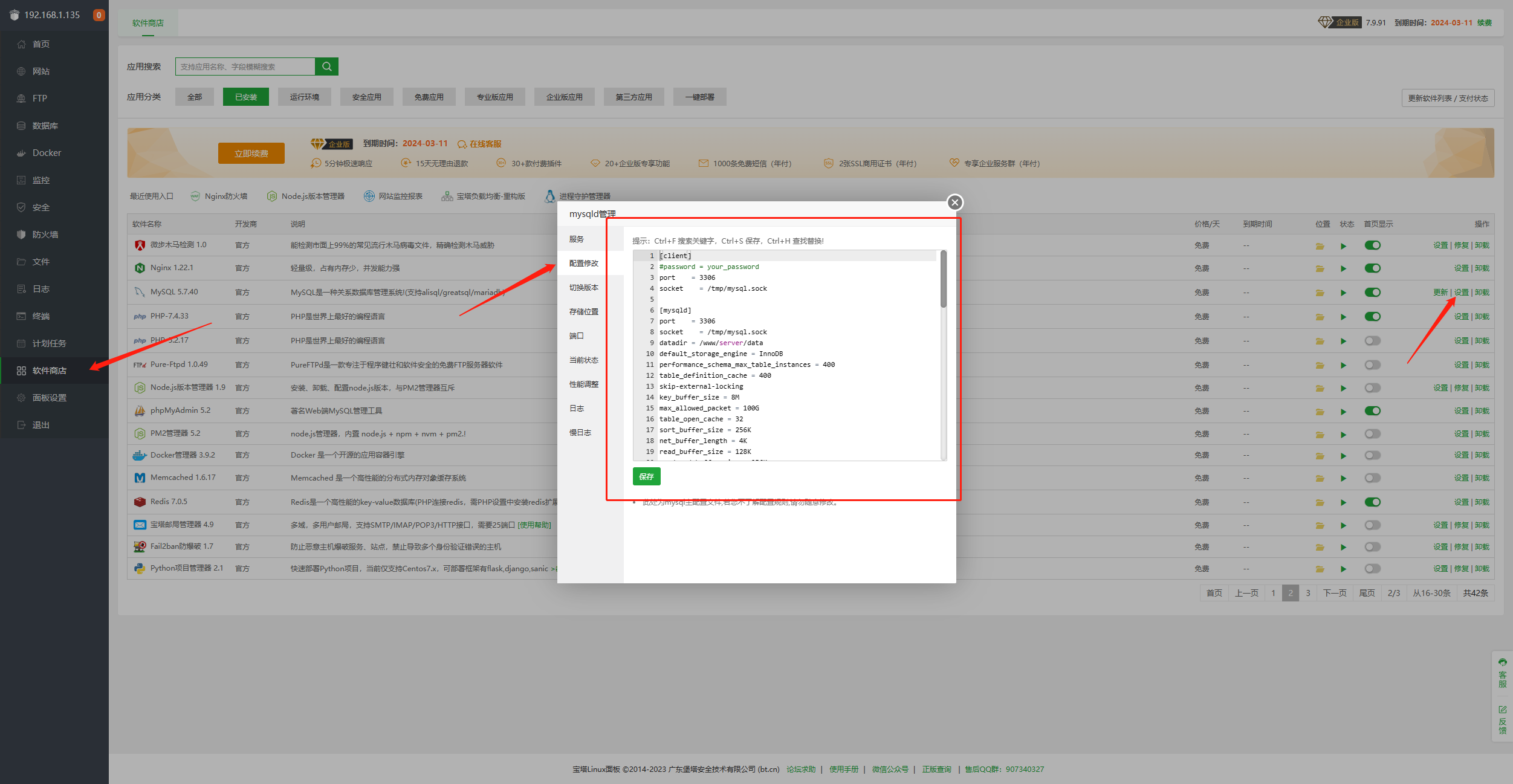Click 更新软件列表 / 支付状态 button

point(1448,98)
